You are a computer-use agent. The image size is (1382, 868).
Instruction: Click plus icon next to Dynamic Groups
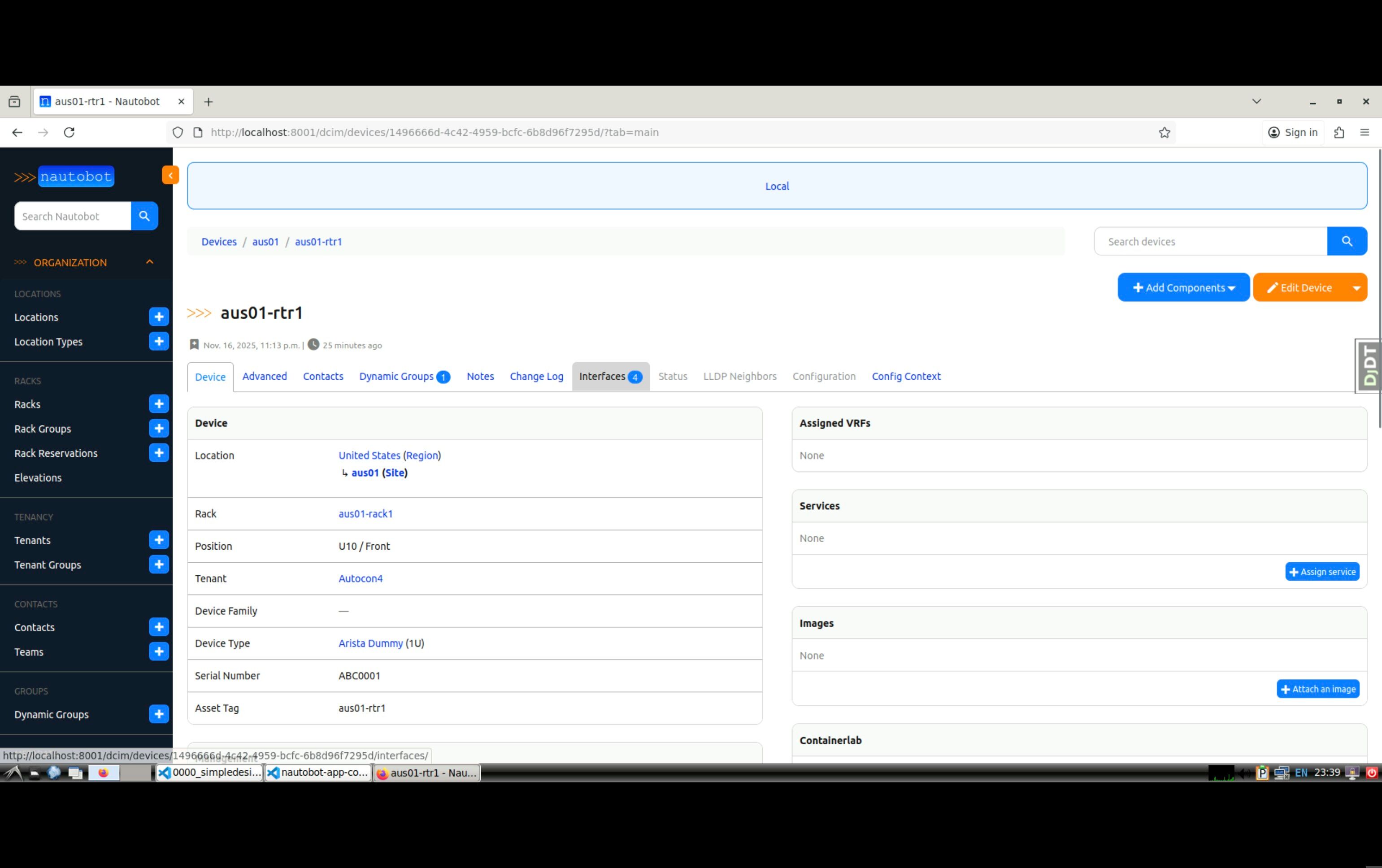(x=158, y=714)
